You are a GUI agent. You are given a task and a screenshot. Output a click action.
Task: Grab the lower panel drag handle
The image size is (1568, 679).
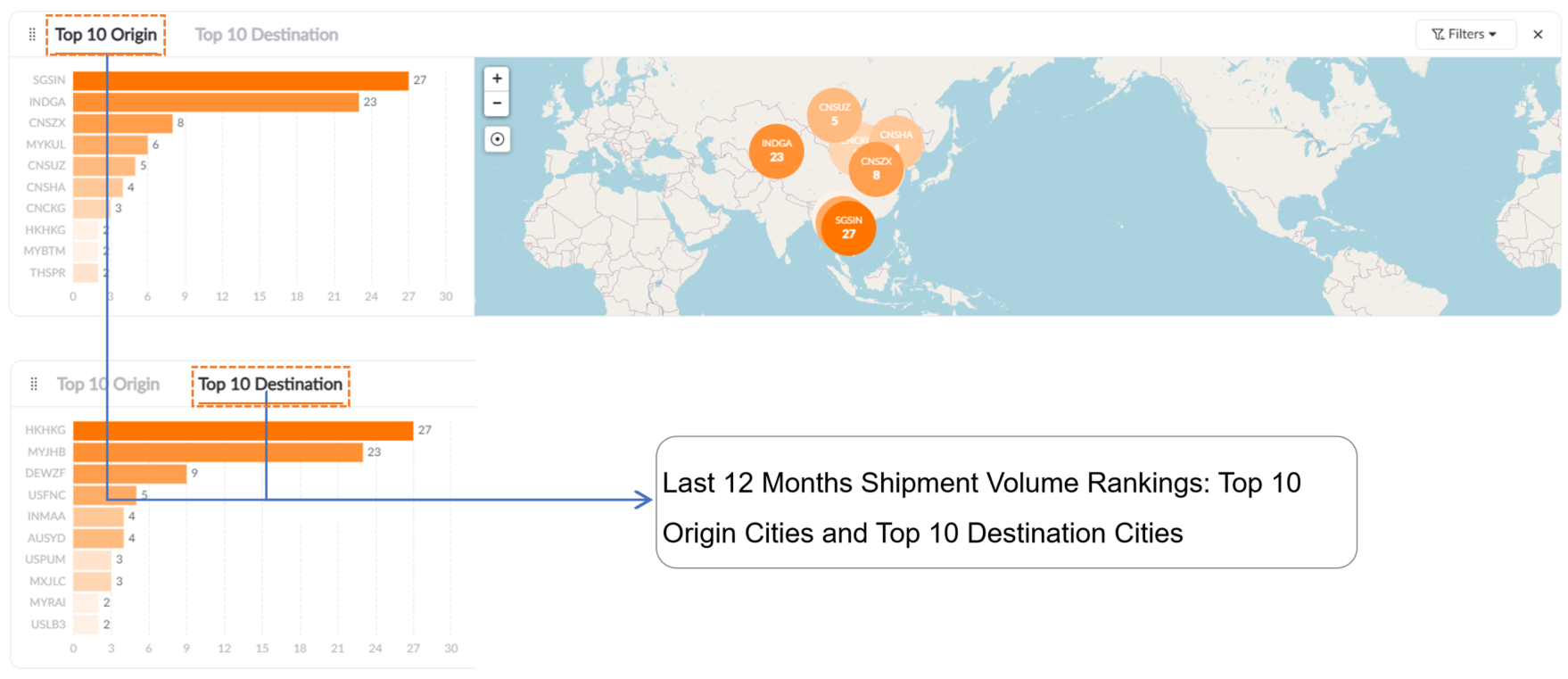[x=34, y=385]
